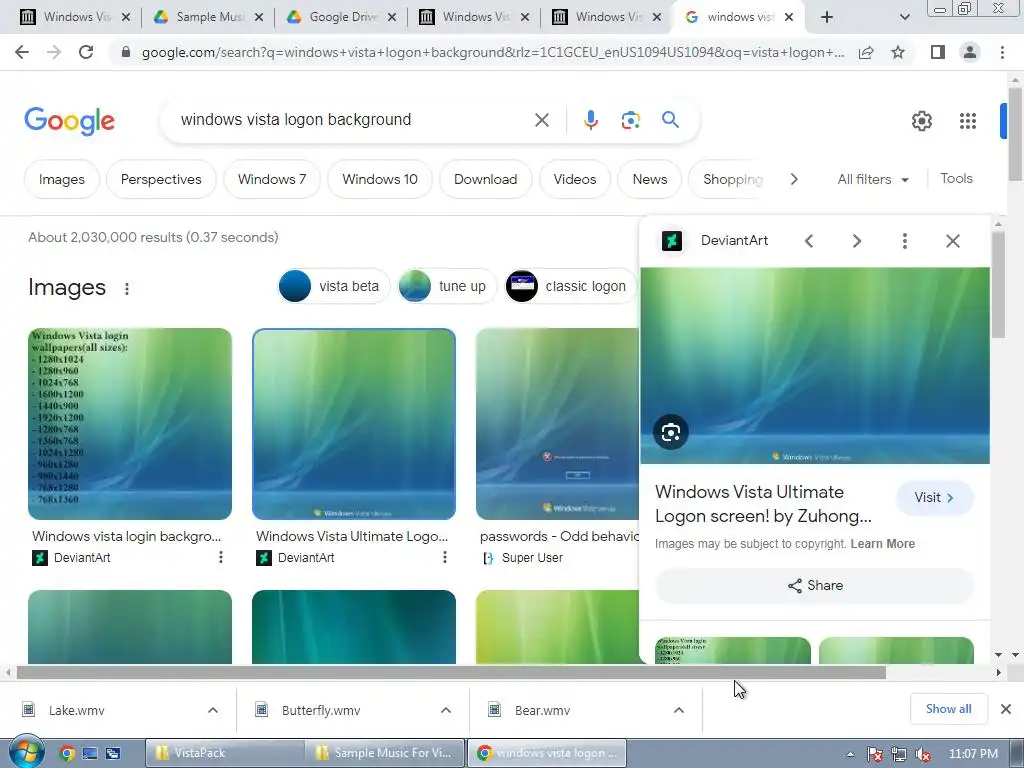Open the browser side panel icon

tap(938, 52)
